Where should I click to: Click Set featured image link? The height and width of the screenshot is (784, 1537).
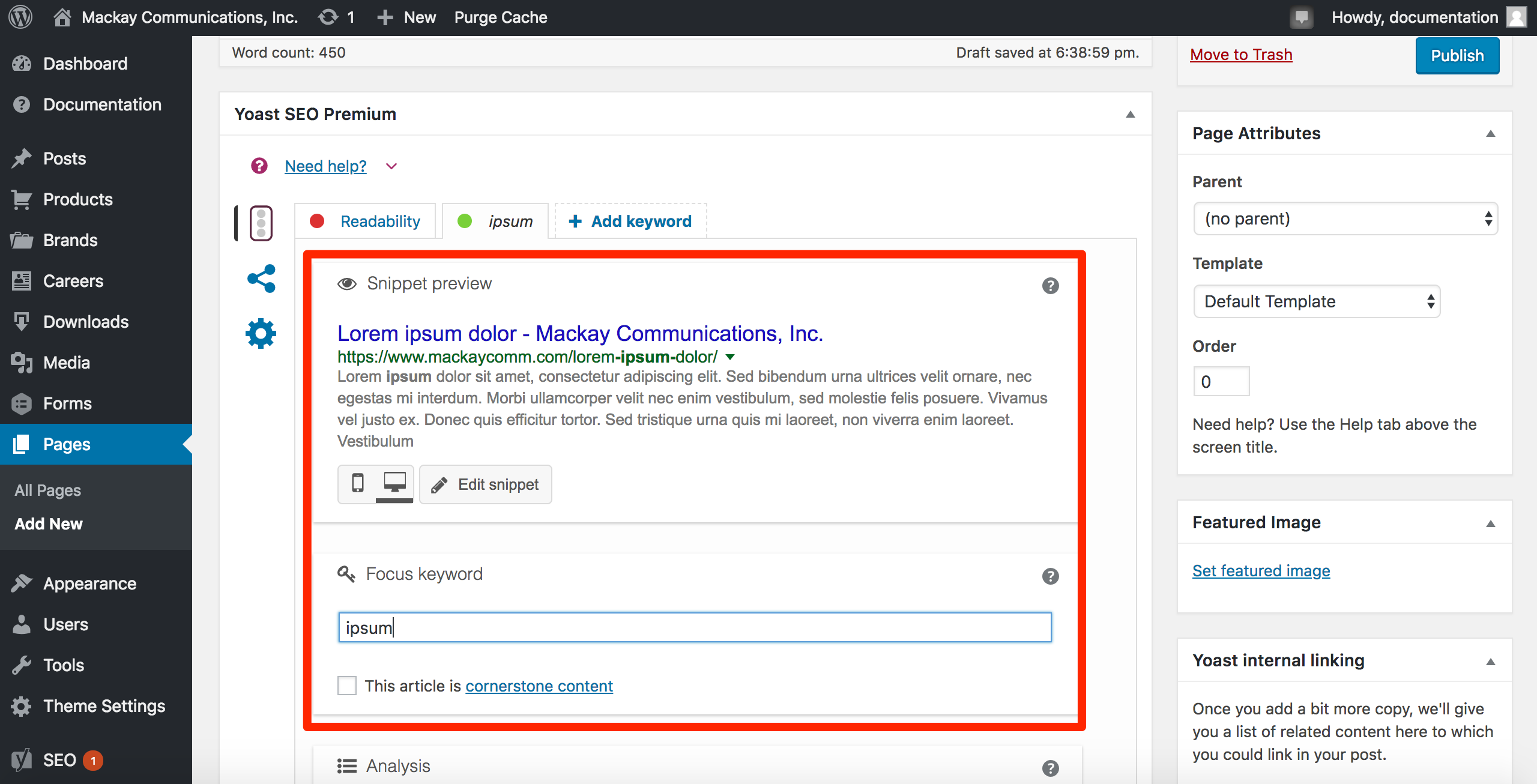tap(1261, 571)
